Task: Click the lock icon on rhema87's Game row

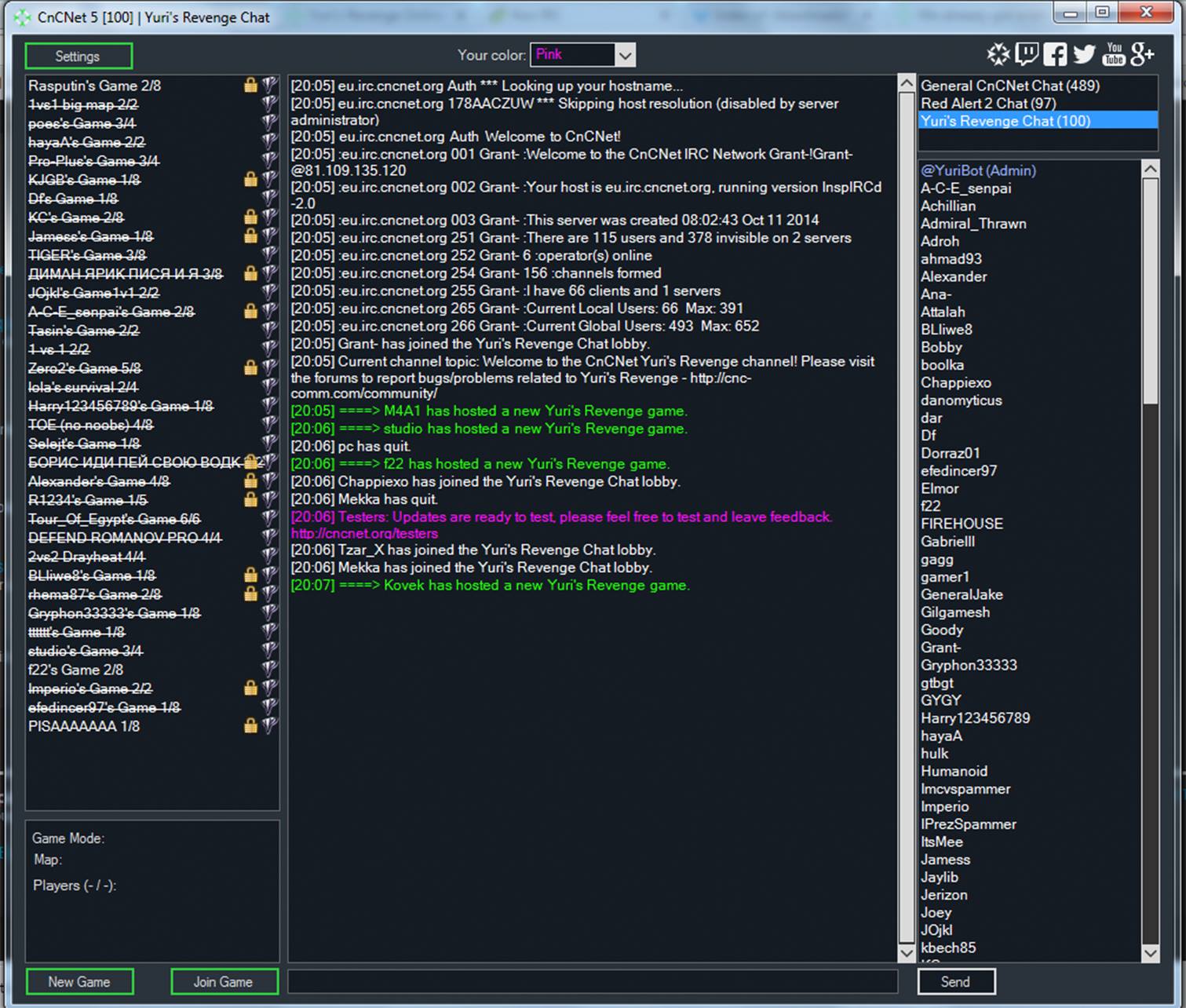Action: point(250,593)
